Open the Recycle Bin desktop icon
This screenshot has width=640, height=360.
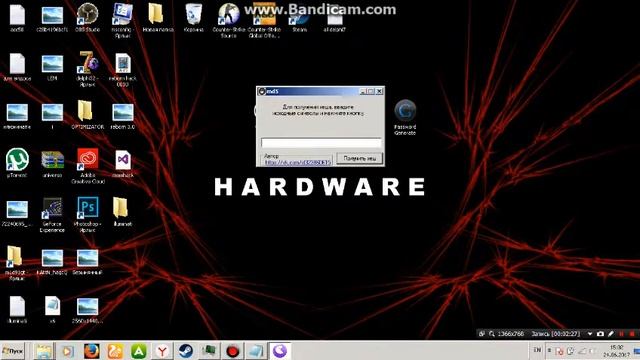click(193, 17)
